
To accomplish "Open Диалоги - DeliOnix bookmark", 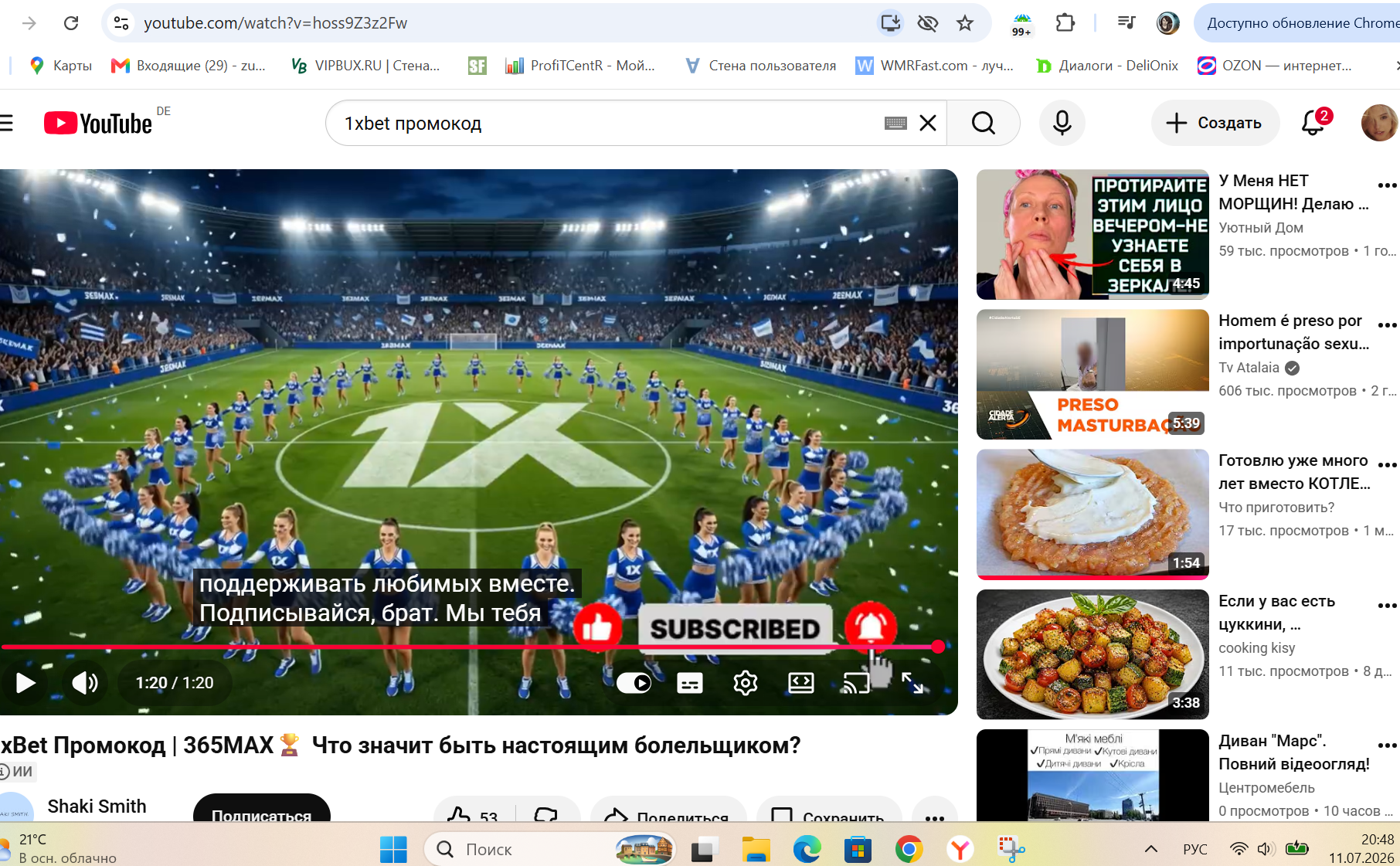I will 1107,66.
